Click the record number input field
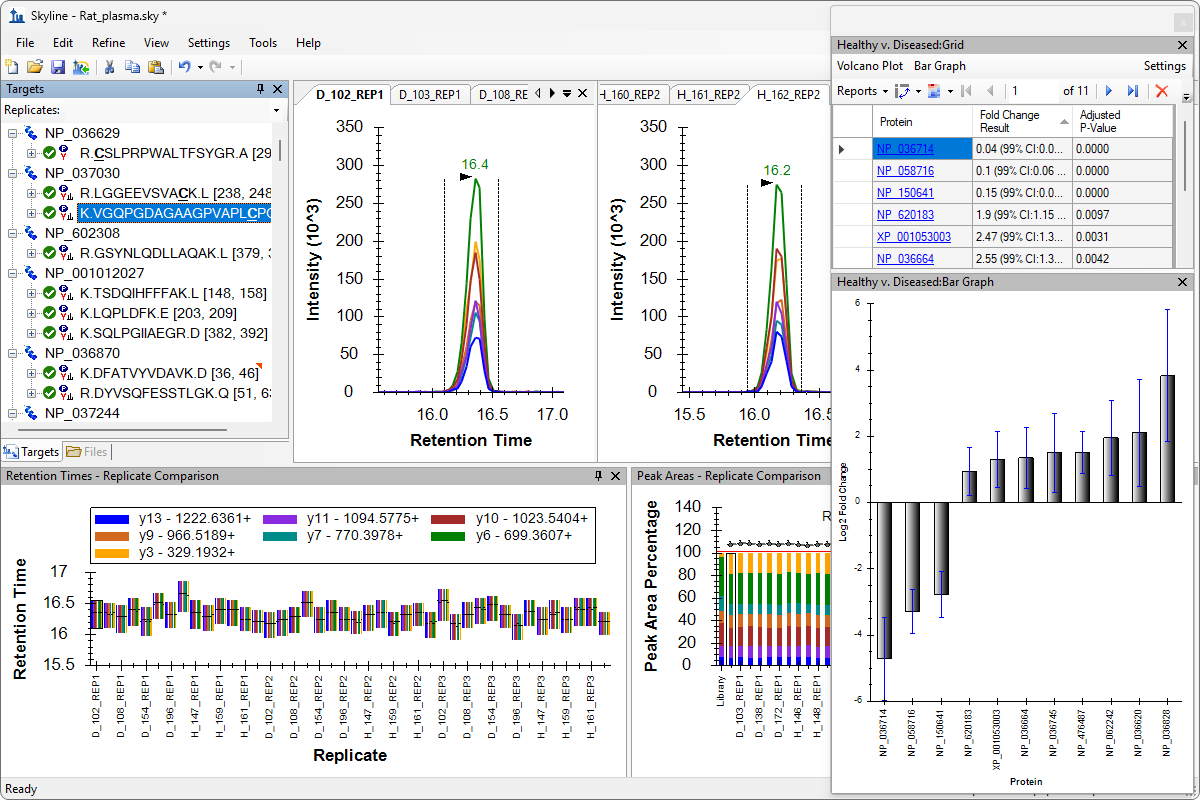Image resolution: width=1200 pixels, height=800 pixels. click(1030, 91)
